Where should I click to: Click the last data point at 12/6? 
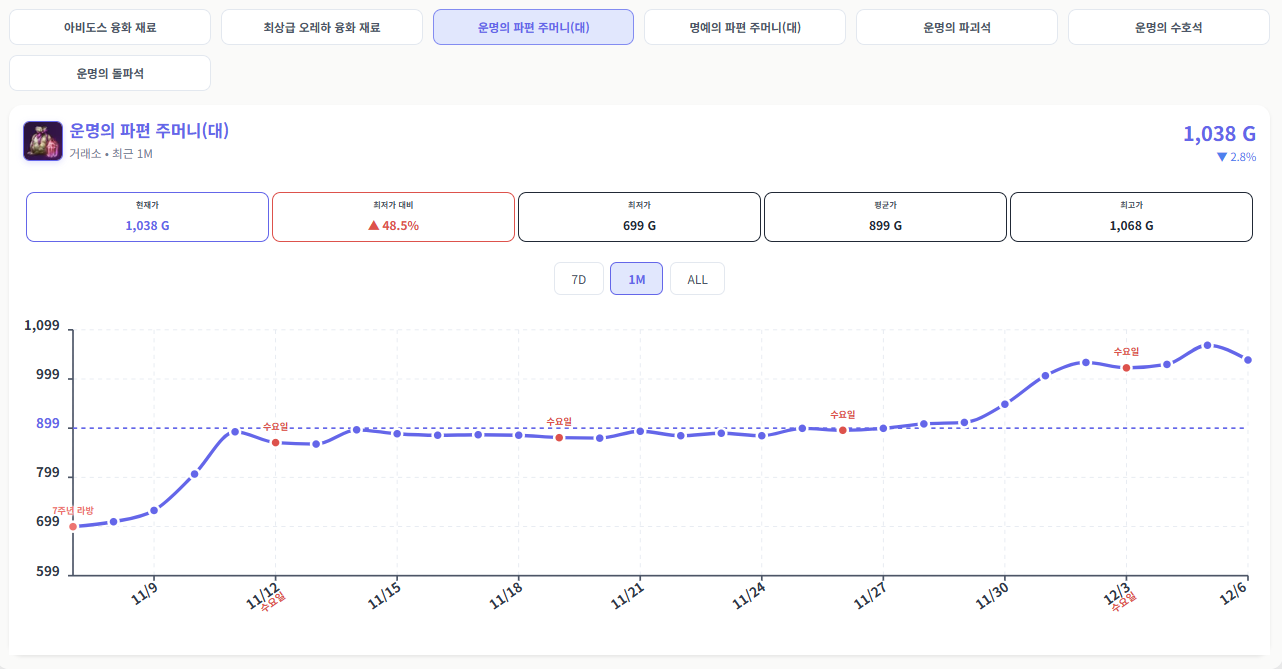pos(1248,360)
